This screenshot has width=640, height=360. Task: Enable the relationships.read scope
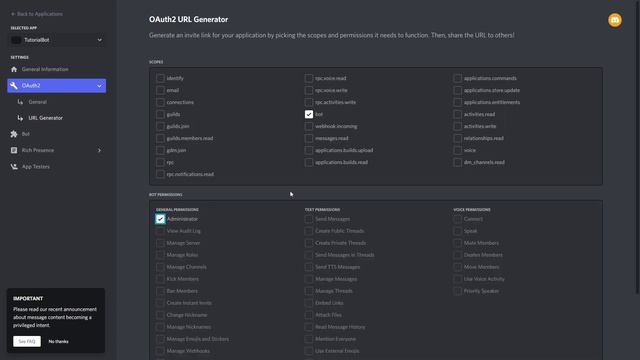(458, 138)
